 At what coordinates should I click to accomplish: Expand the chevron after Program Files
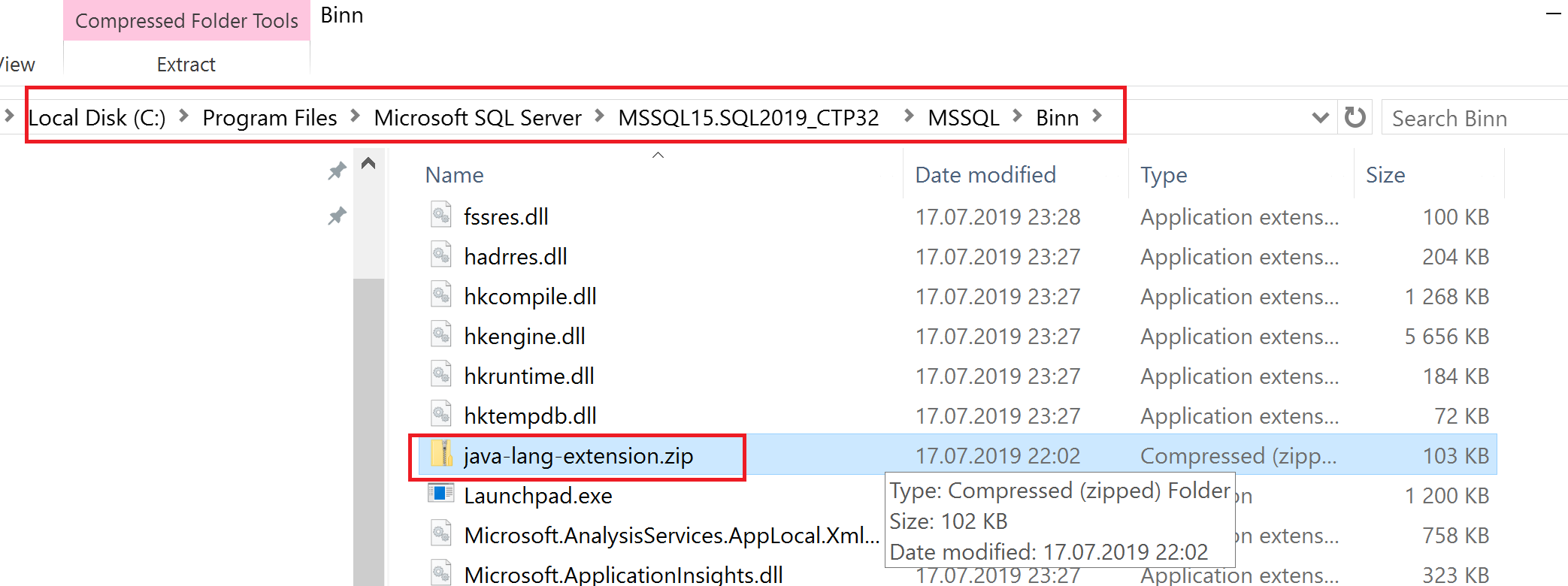point(356,116)
